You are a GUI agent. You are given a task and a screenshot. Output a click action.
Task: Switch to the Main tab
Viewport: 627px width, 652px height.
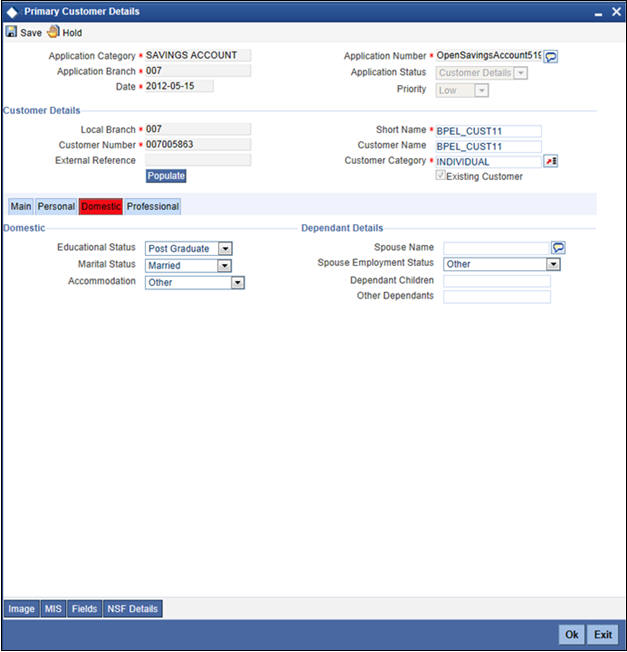[x=21, y=206]
